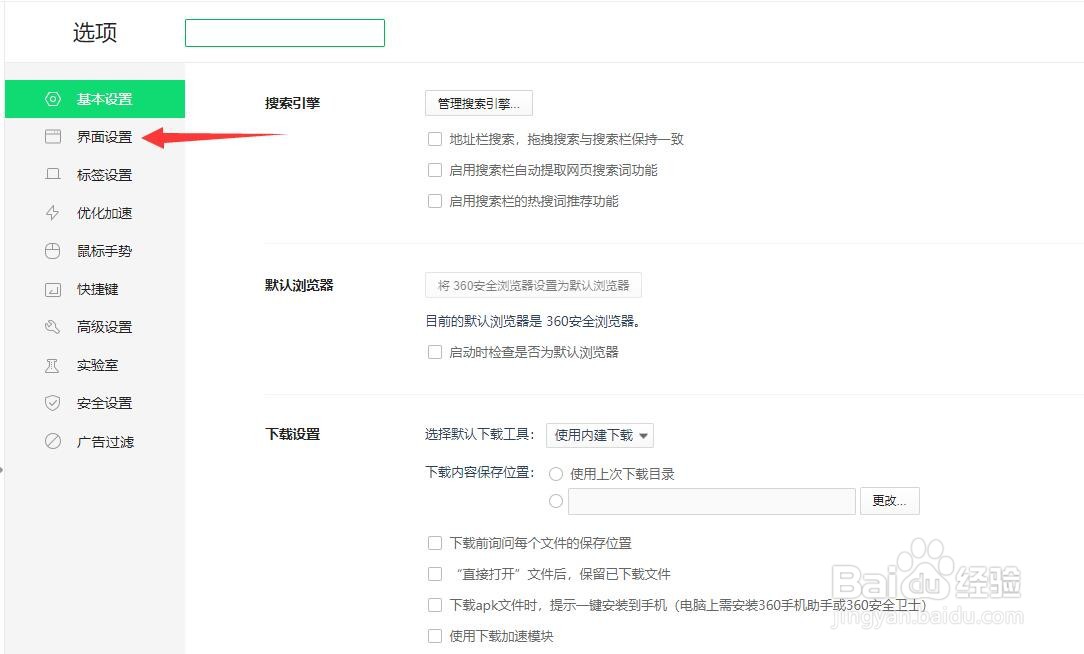Select 快捷键 in sidebar

[x=95, y=289]
